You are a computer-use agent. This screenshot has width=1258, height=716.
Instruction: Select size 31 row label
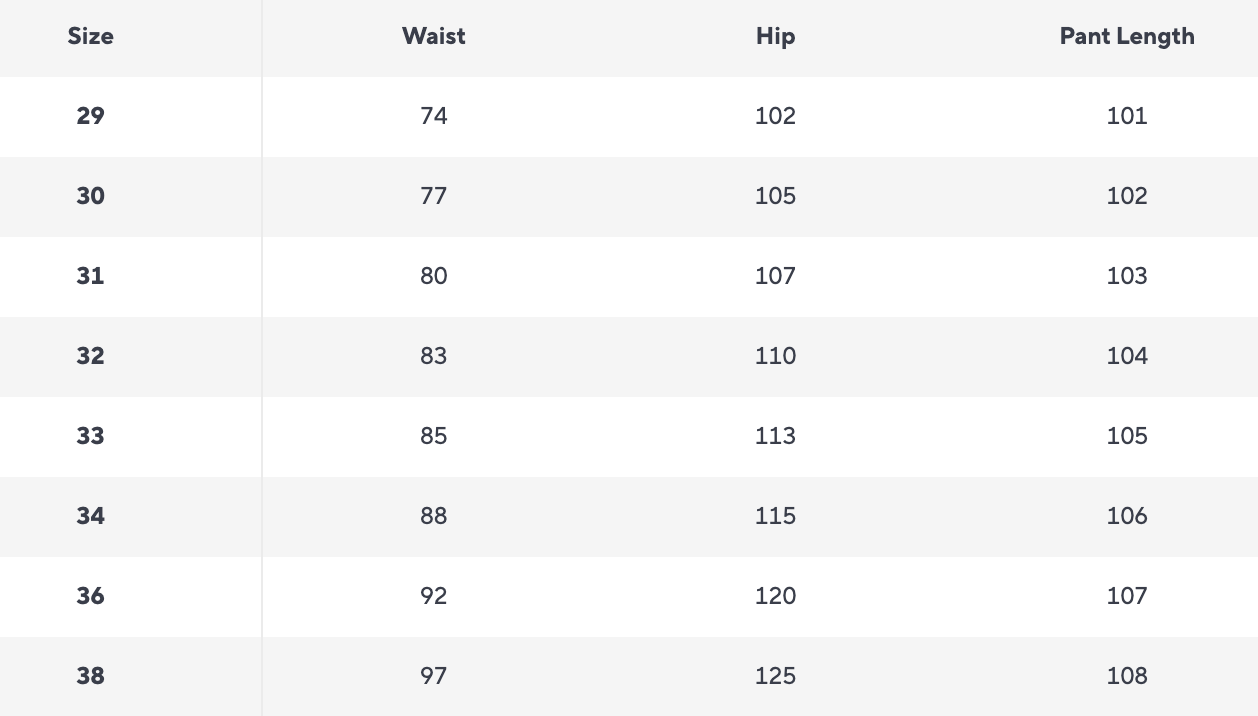pos(90,276)
